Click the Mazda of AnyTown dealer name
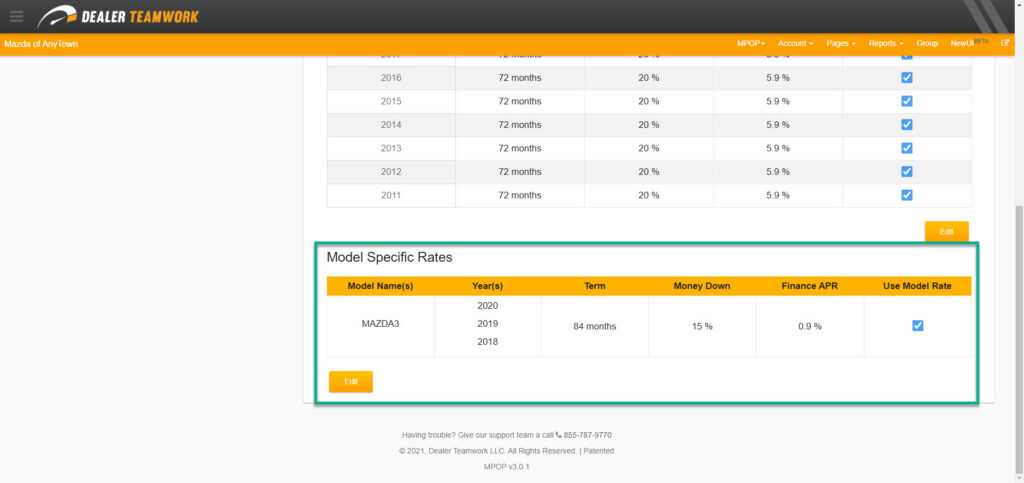The width and height of the screenshot is (1024, 483). point(41,44)
